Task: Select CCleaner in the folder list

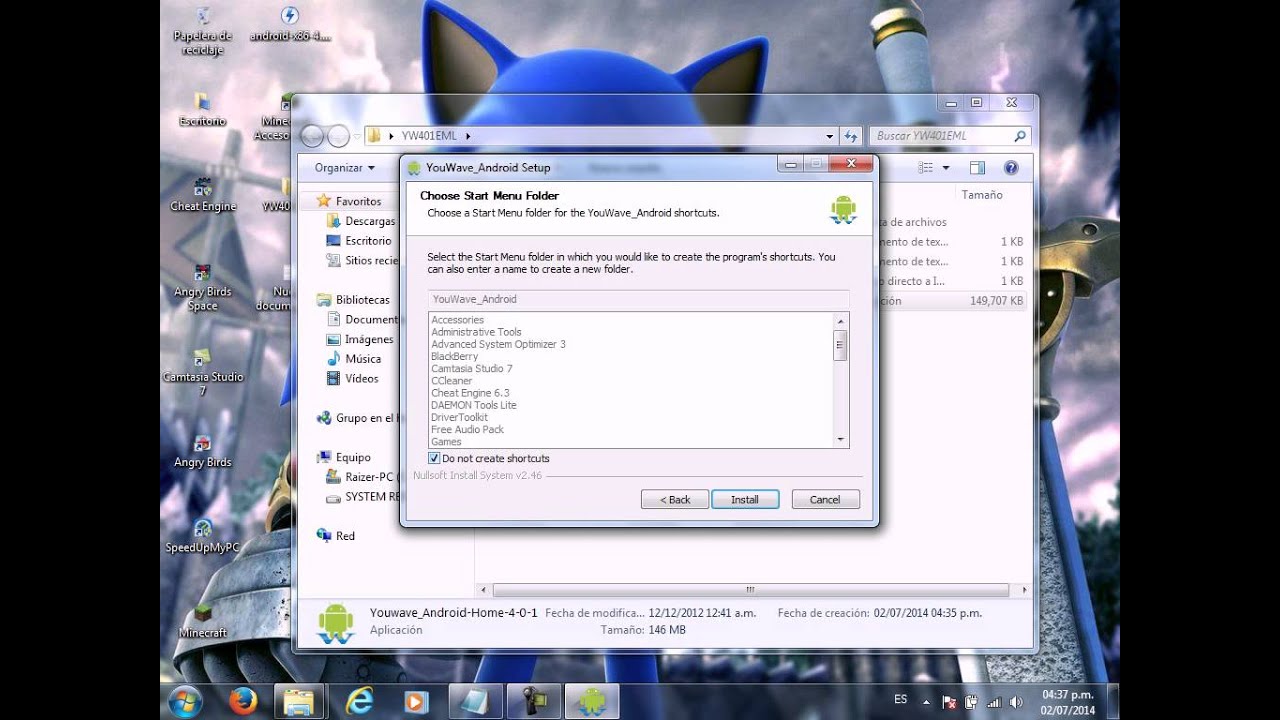Action: pos(451,381)
